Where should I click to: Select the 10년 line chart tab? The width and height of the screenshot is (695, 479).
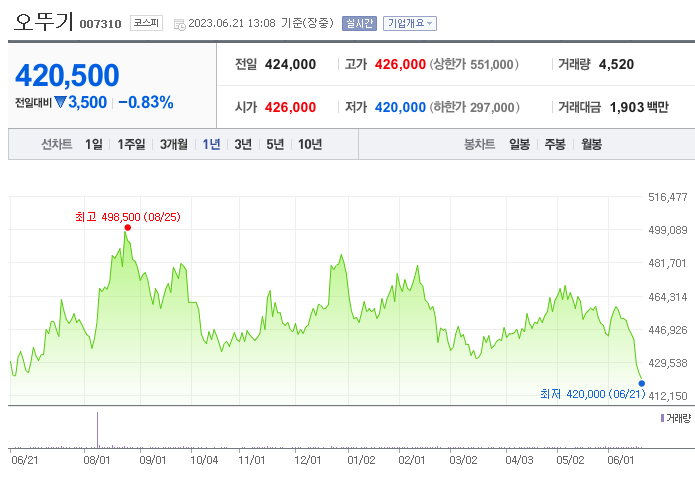[x=310, y=144]
